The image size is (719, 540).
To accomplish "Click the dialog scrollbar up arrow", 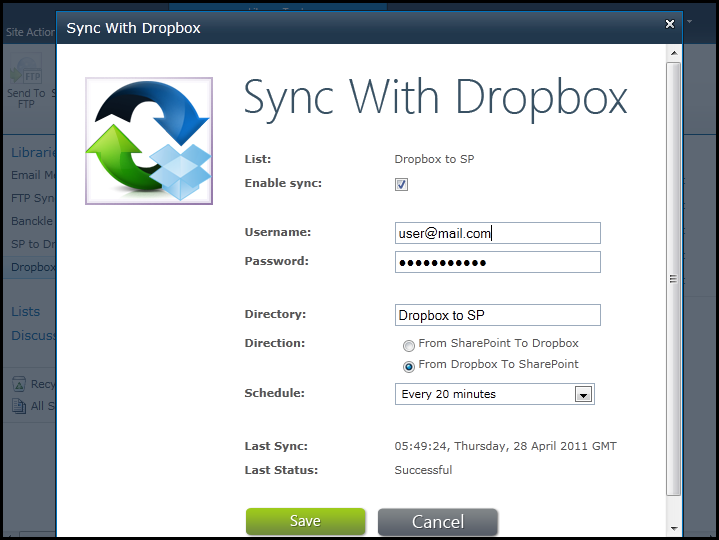I will [674, 53].
